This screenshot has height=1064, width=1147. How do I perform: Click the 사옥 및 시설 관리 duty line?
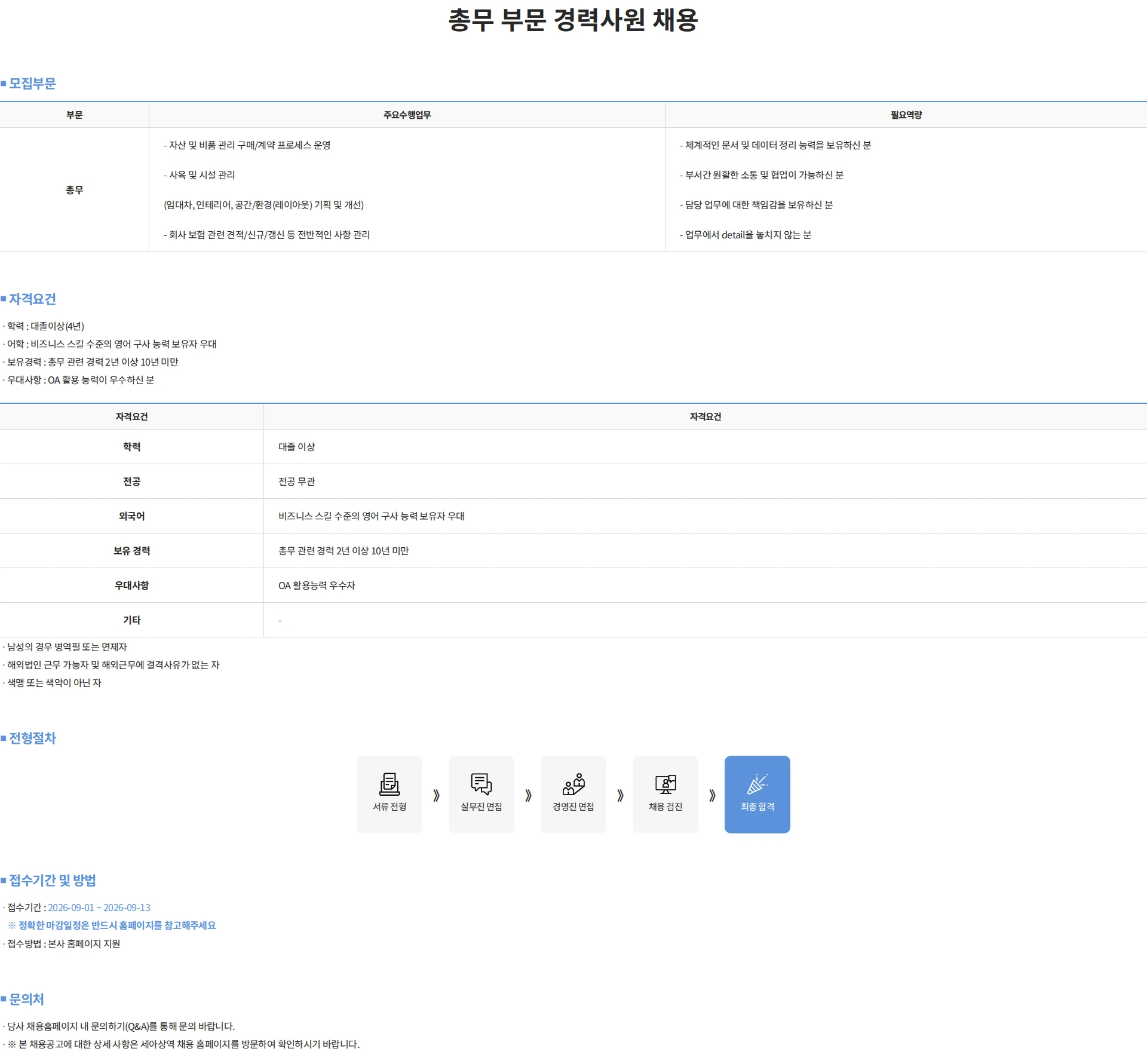click(x=200, y=175)
